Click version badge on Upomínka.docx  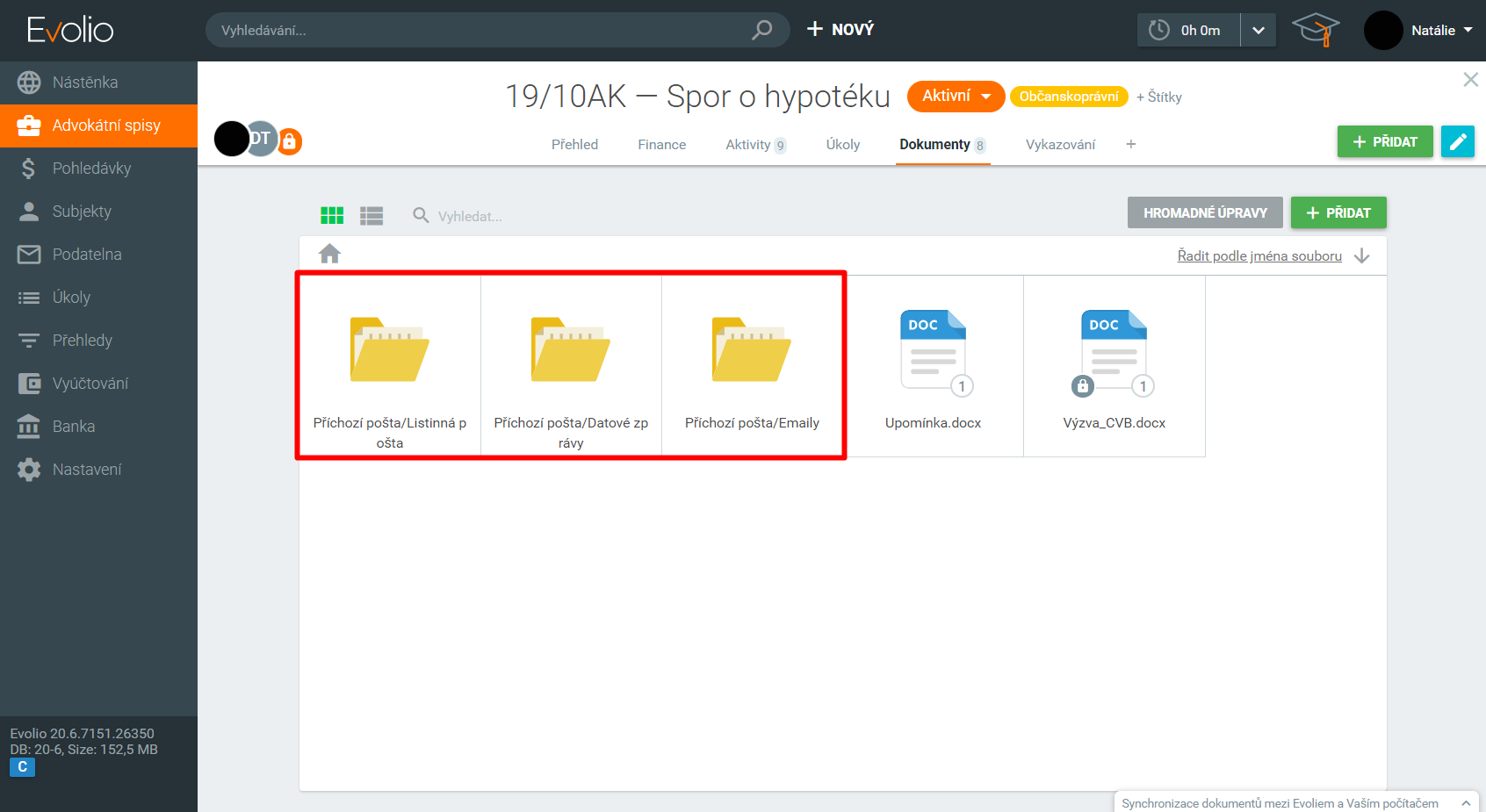point(962,386)
